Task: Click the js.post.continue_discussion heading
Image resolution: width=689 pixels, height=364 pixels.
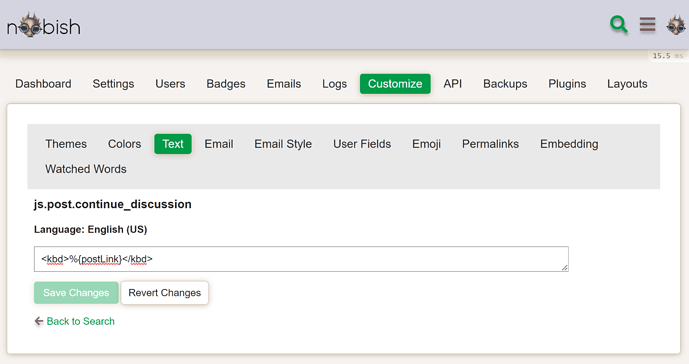Action: pyautogui.click(x=112, y=204)
